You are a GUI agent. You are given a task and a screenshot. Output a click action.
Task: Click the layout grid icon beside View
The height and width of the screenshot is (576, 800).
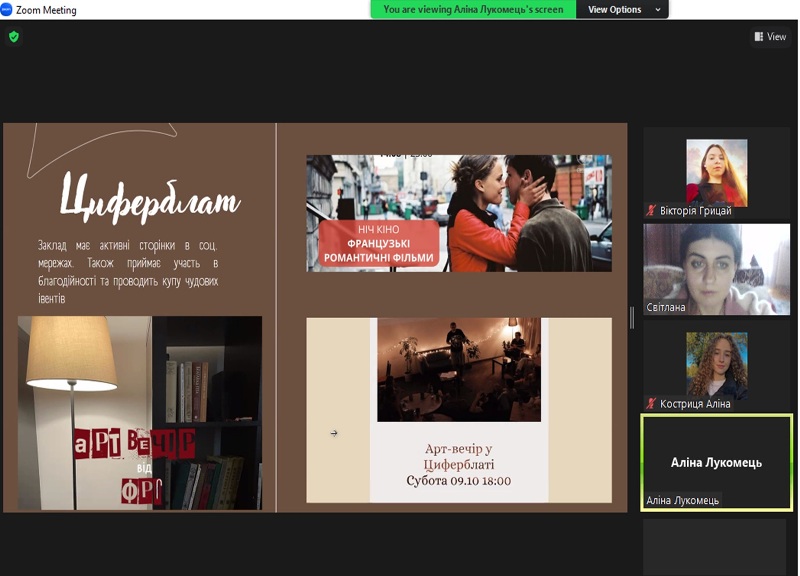[758, 37]
